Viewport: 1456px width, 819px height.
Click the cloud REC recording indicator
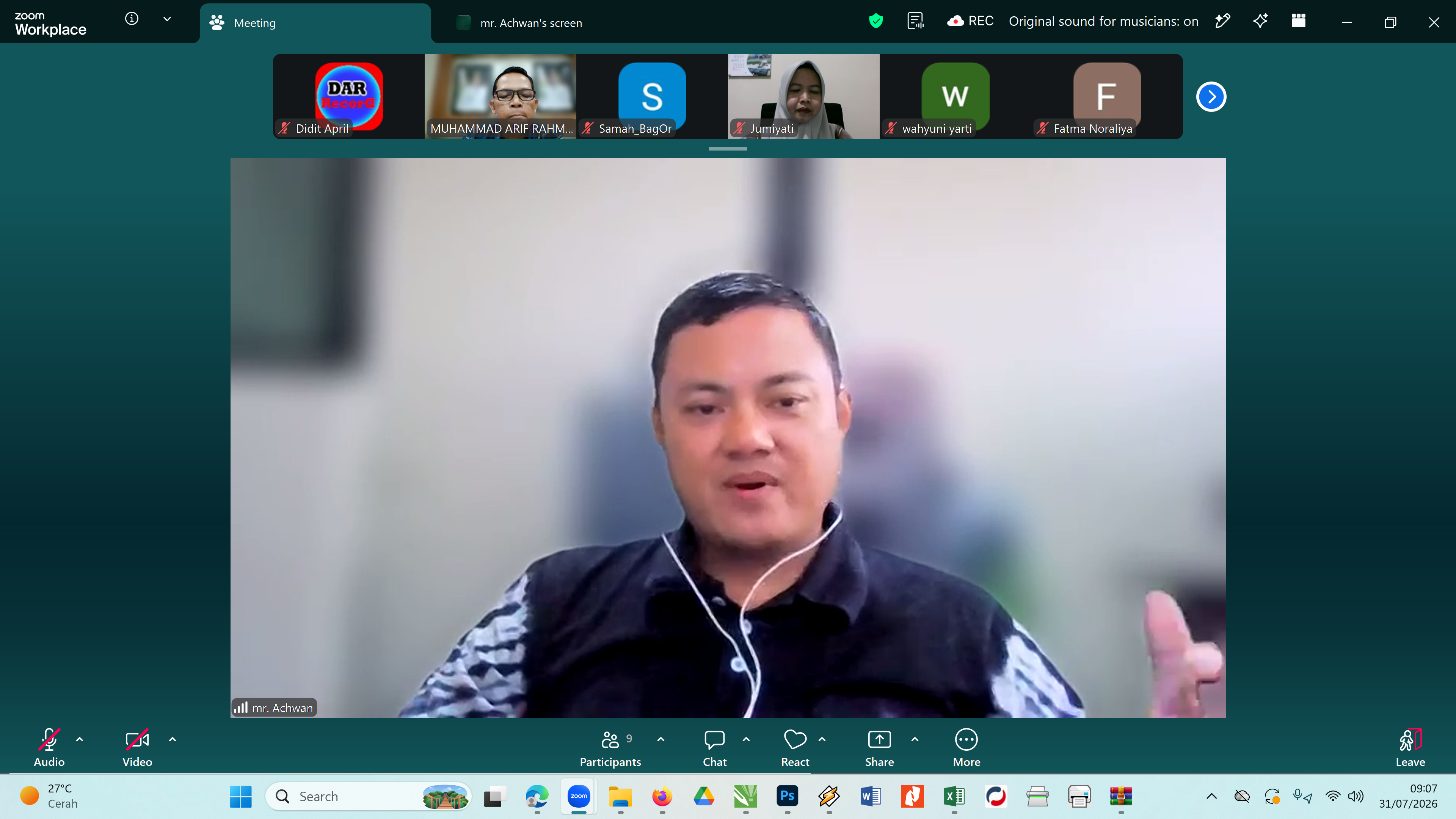[970, 22]
